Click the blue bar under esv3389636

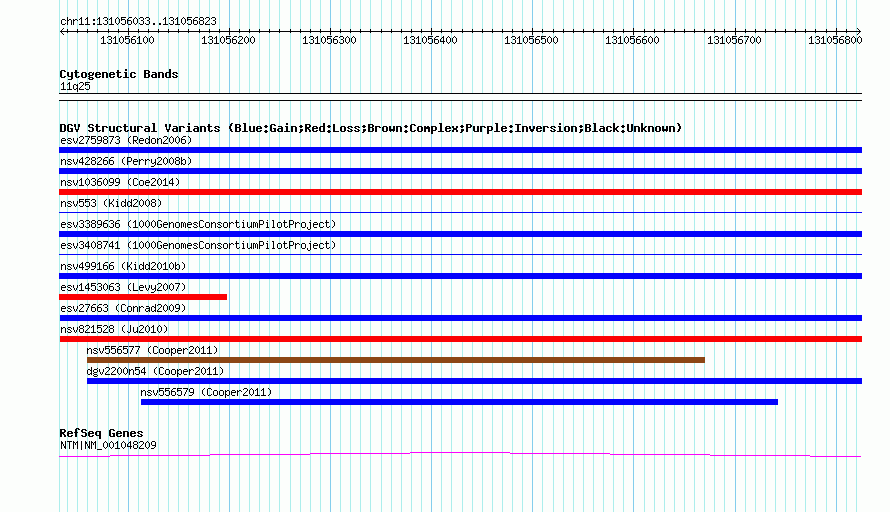click(x=460, y=234)
